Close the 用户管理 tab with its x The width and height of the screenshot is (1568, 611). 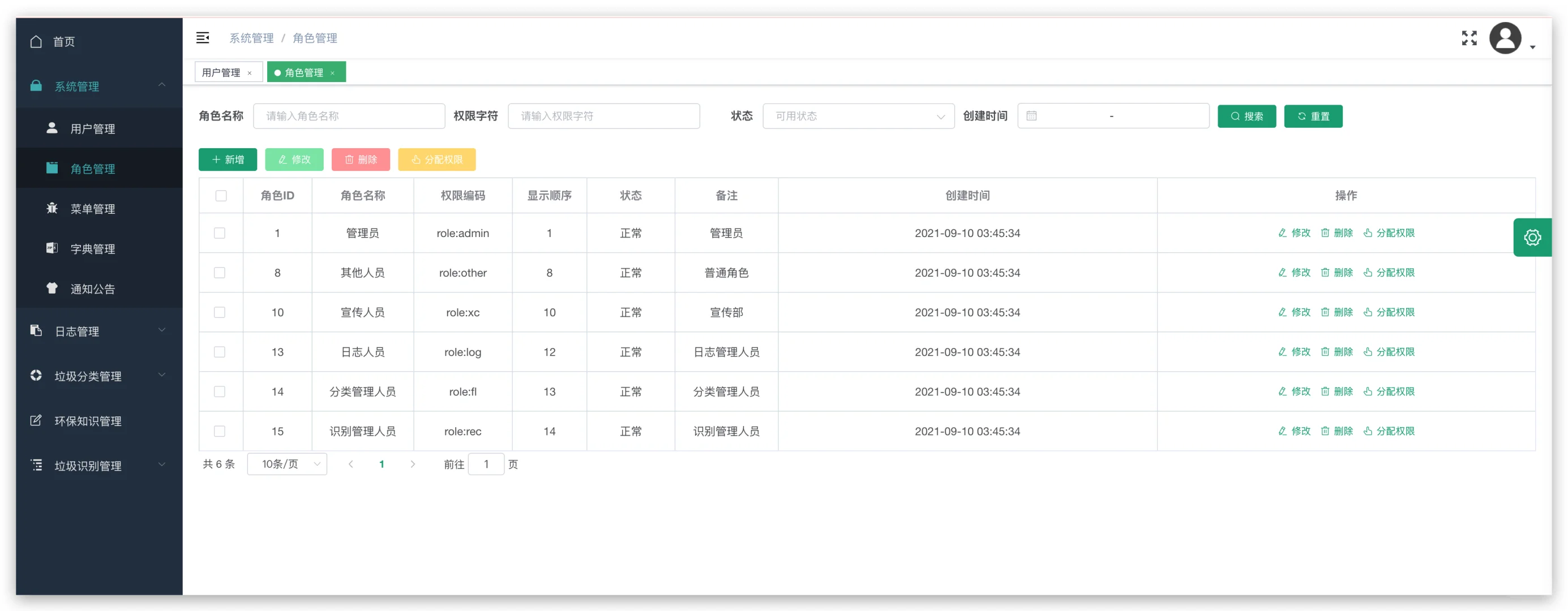(250, 73)
